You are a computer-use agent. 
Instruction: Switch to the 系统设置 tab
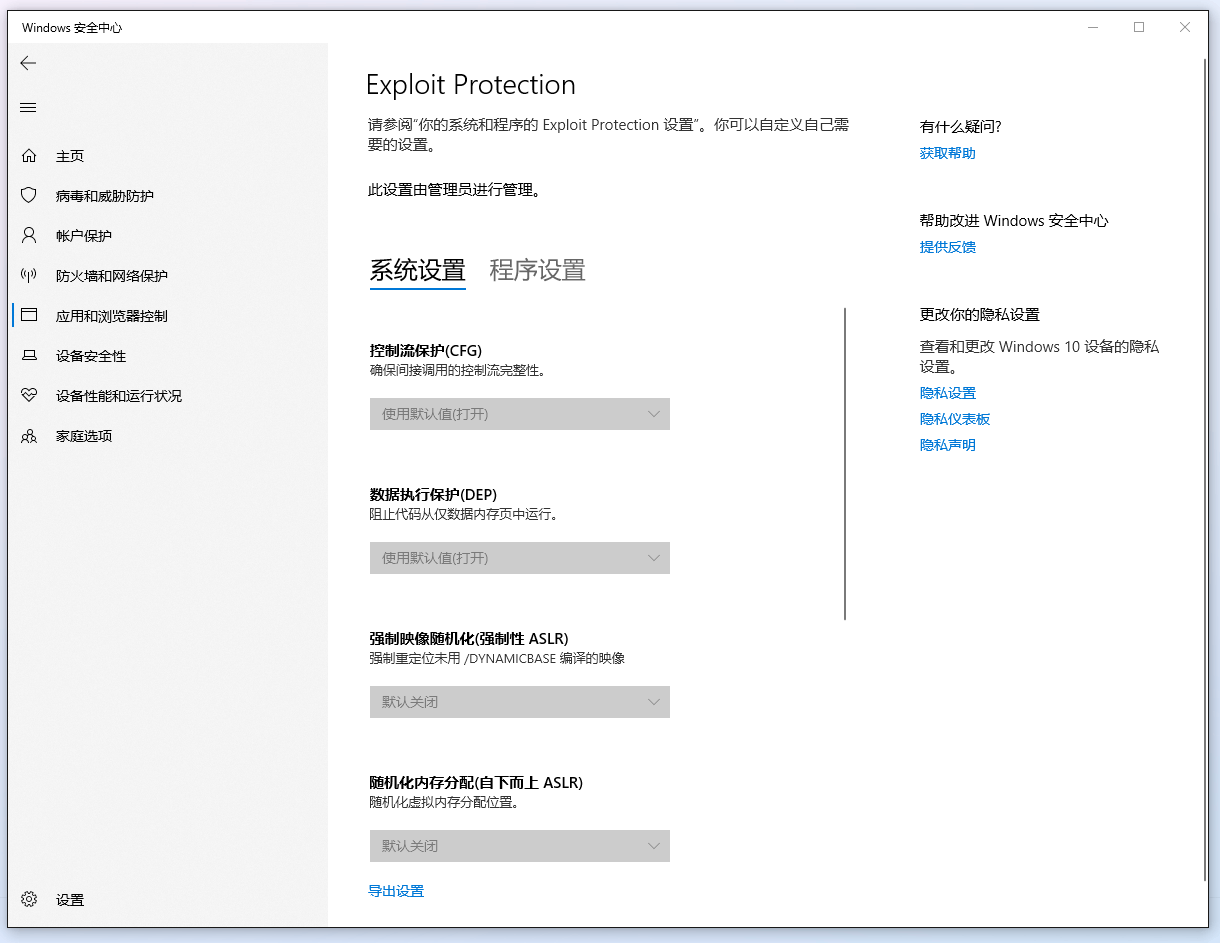point(418,271)
